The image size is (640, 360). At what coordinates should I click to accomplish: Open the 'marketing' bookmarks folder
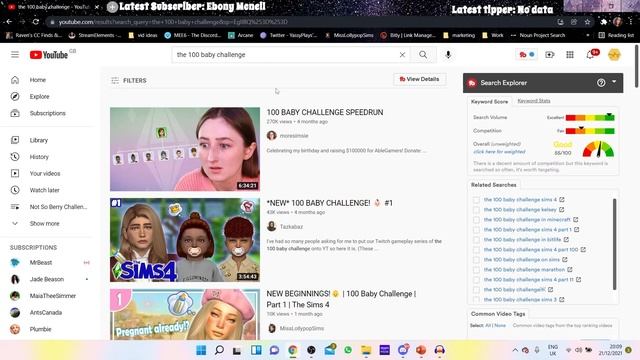pos(459,35)
